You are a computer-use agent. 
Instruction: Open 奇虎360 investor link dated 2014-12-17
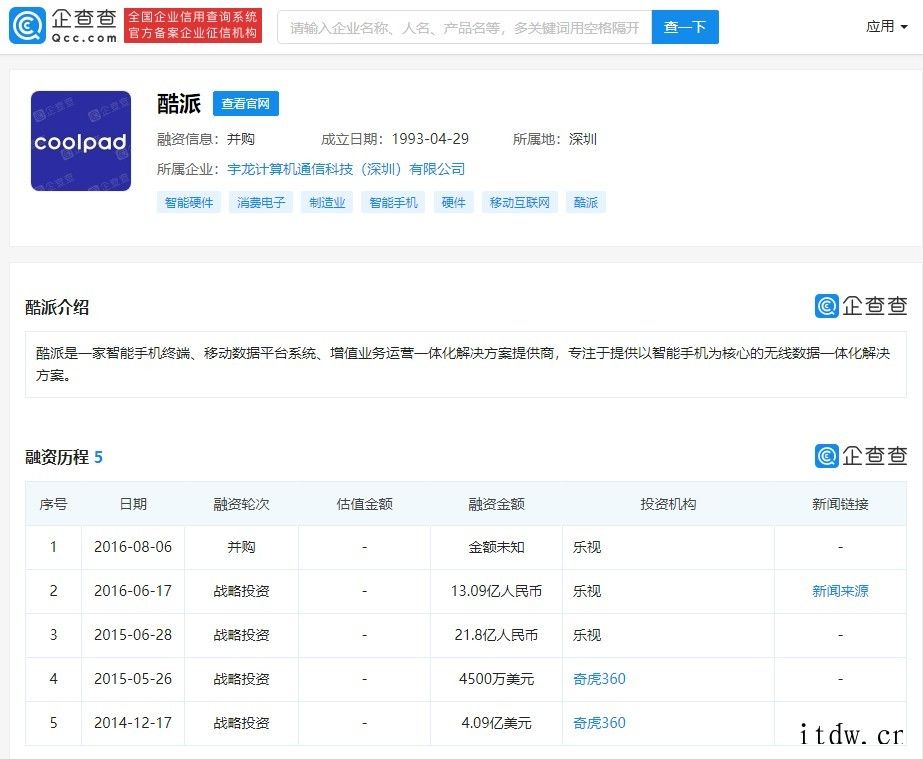point(599,723)
